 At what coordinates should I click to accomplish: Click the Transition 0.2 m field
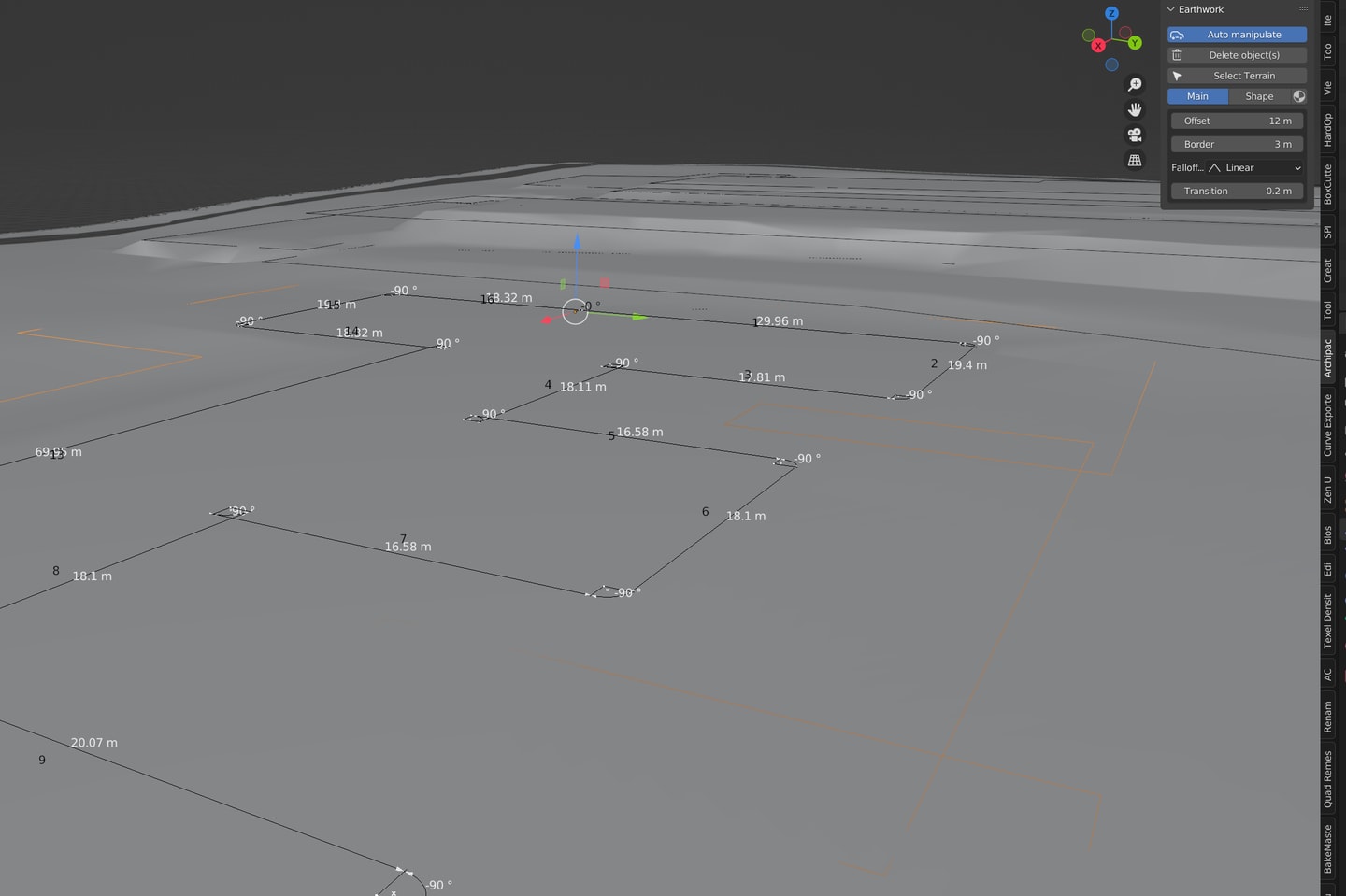click(1237, 191)
